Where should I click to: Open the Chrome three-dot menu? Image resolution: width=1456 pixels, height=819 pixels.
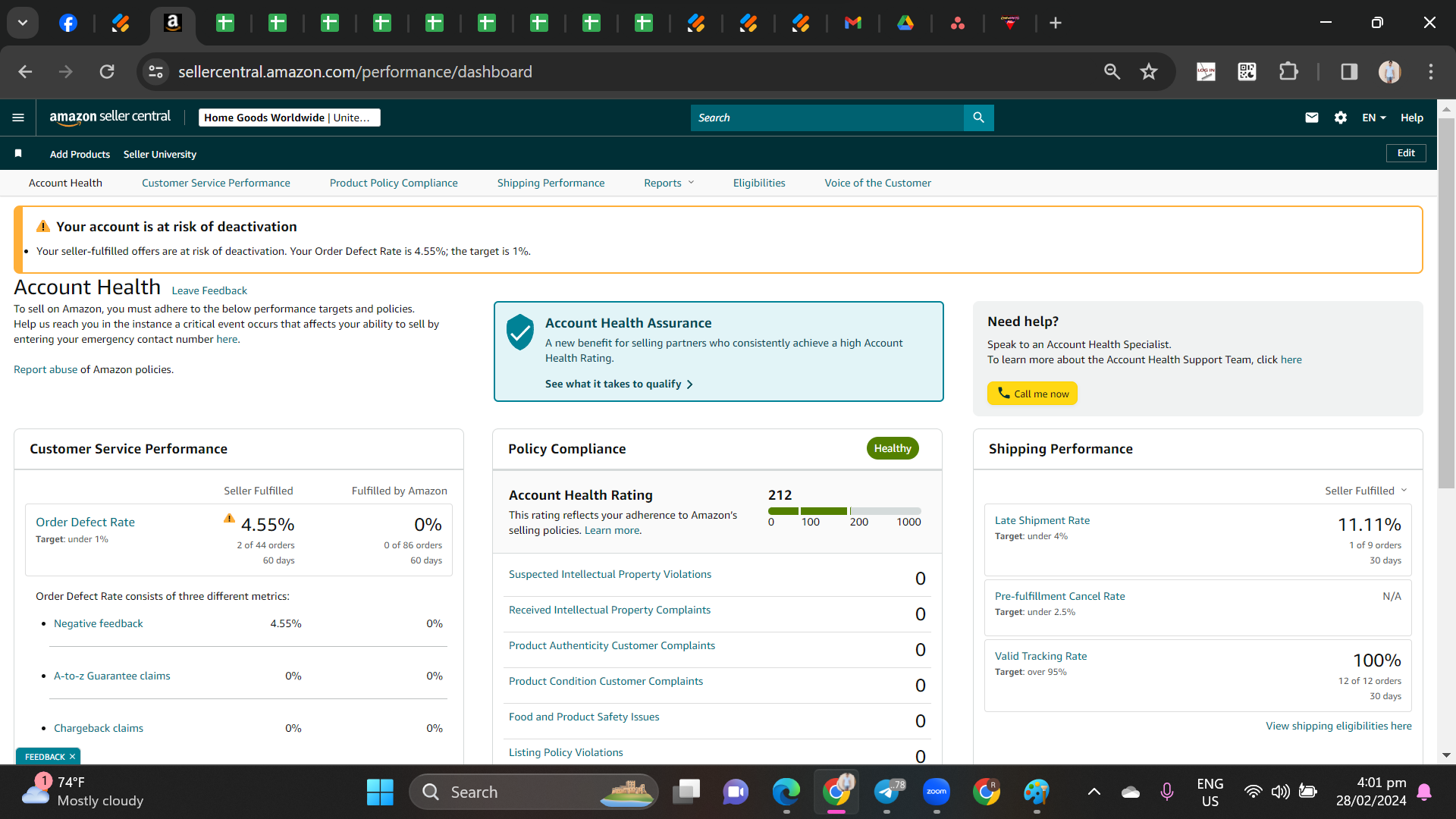[1431, 71]
